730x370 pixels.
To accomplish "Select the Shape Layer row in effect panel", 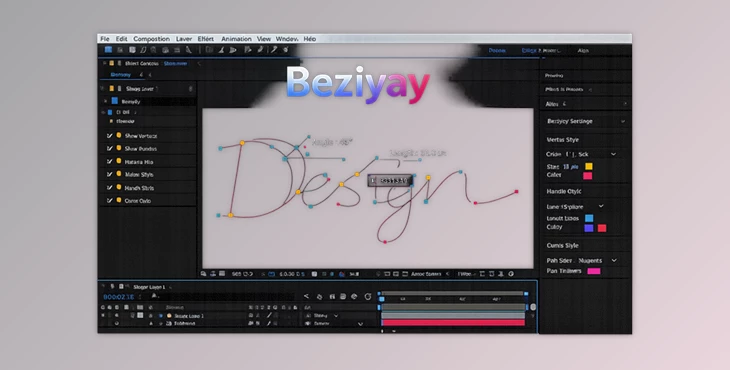I will [x=147, y=88].
